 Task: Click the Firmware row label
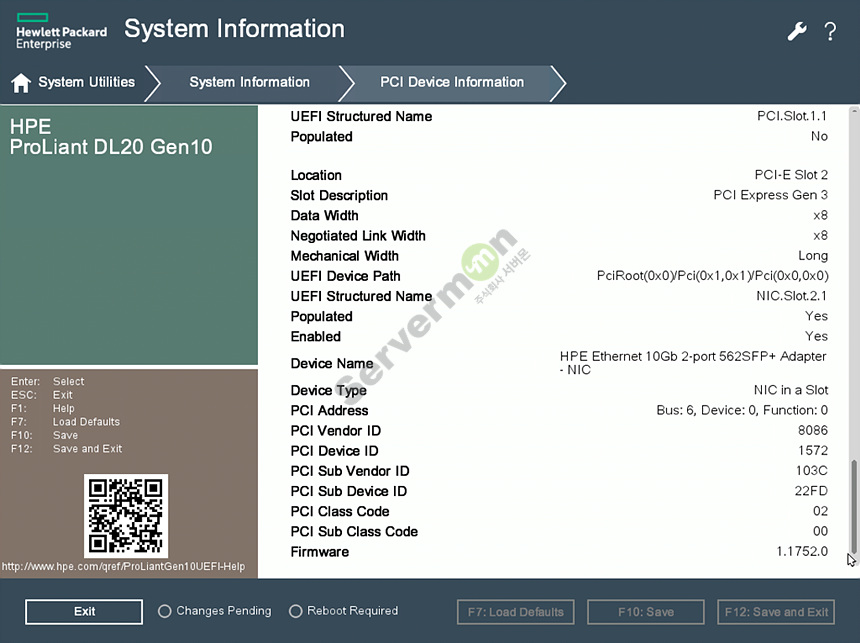(320, 552)
